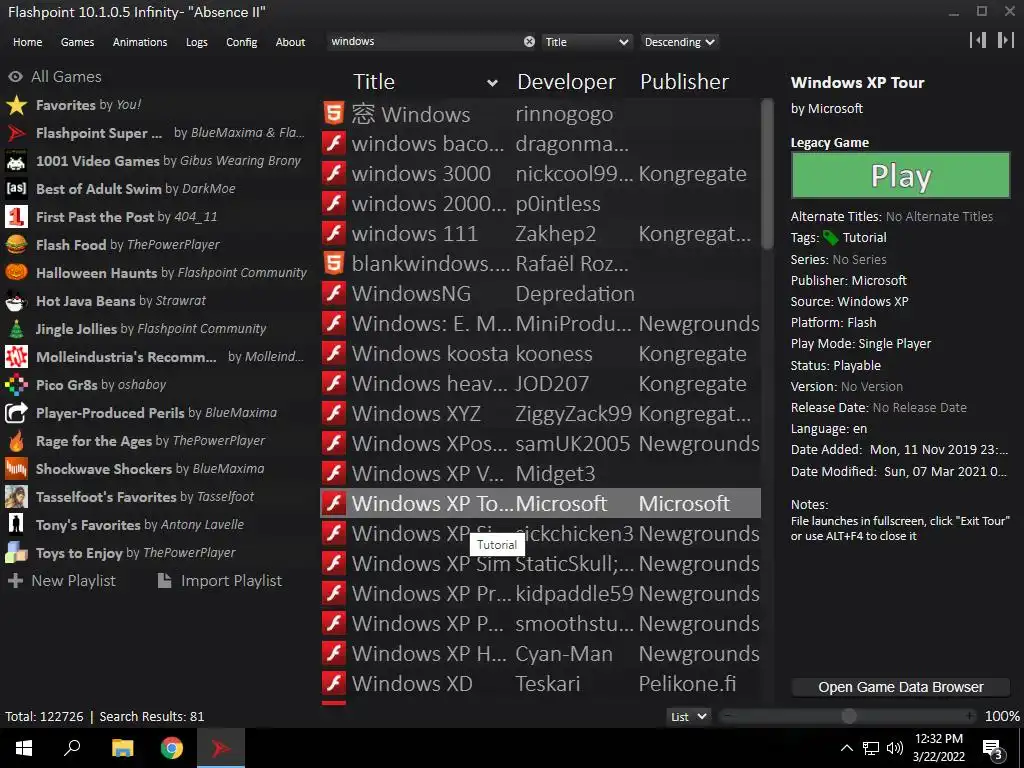Image resolution: width=1024 pixels, height=768 pixels.
Task: Click the Title column sort arrow
Action: click(492, 83)
